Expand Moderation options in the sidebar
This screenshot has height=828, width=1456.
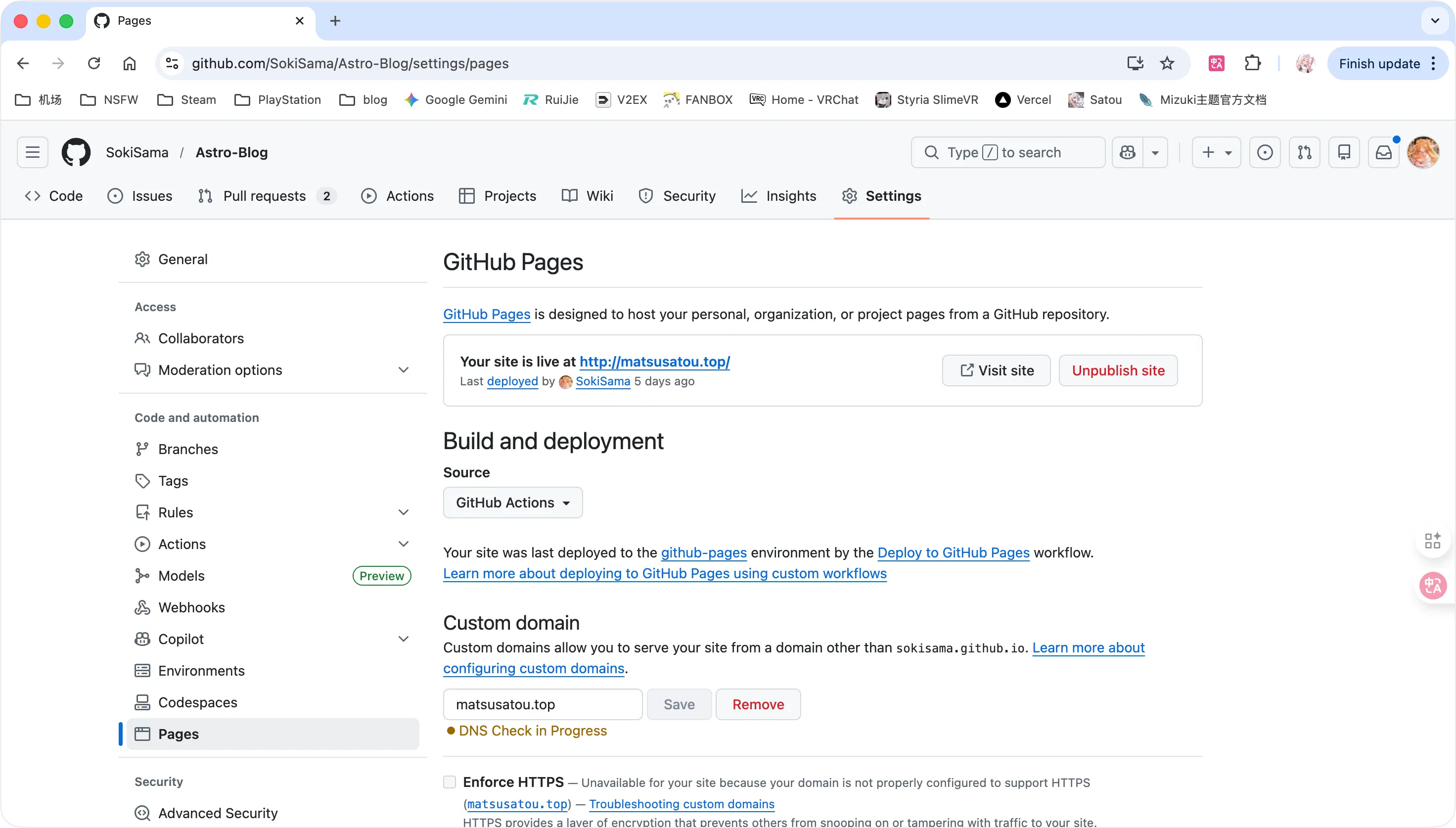point(403,370)
